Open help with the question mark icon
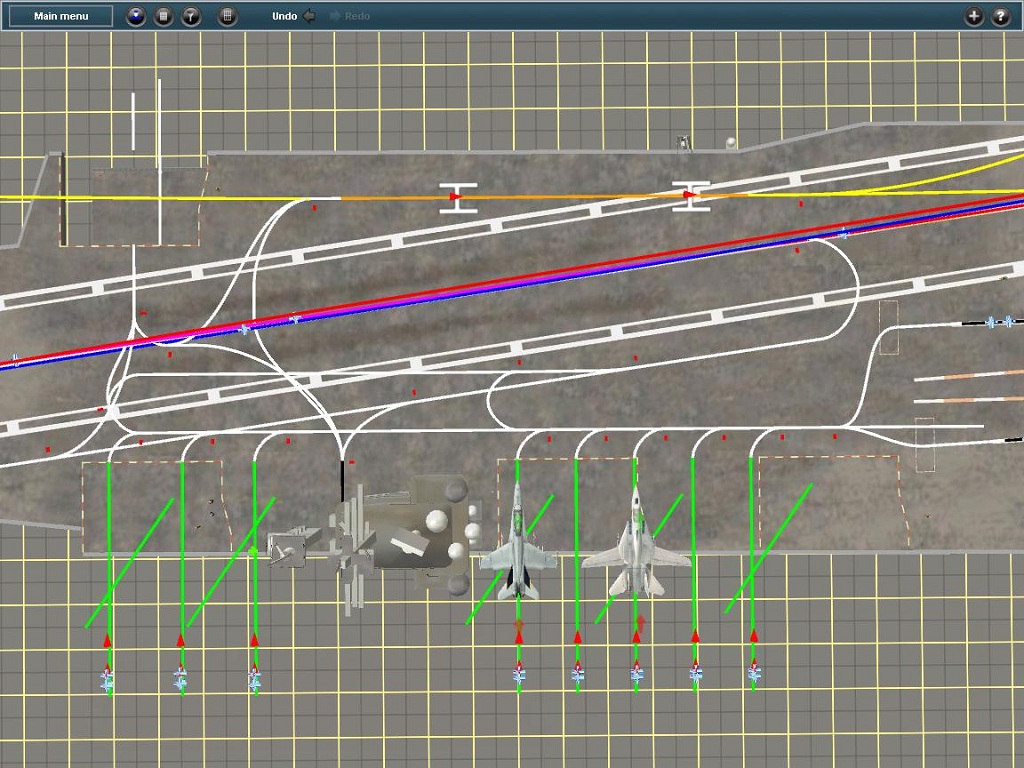Screen dimensions: 1024x768 1001,16
